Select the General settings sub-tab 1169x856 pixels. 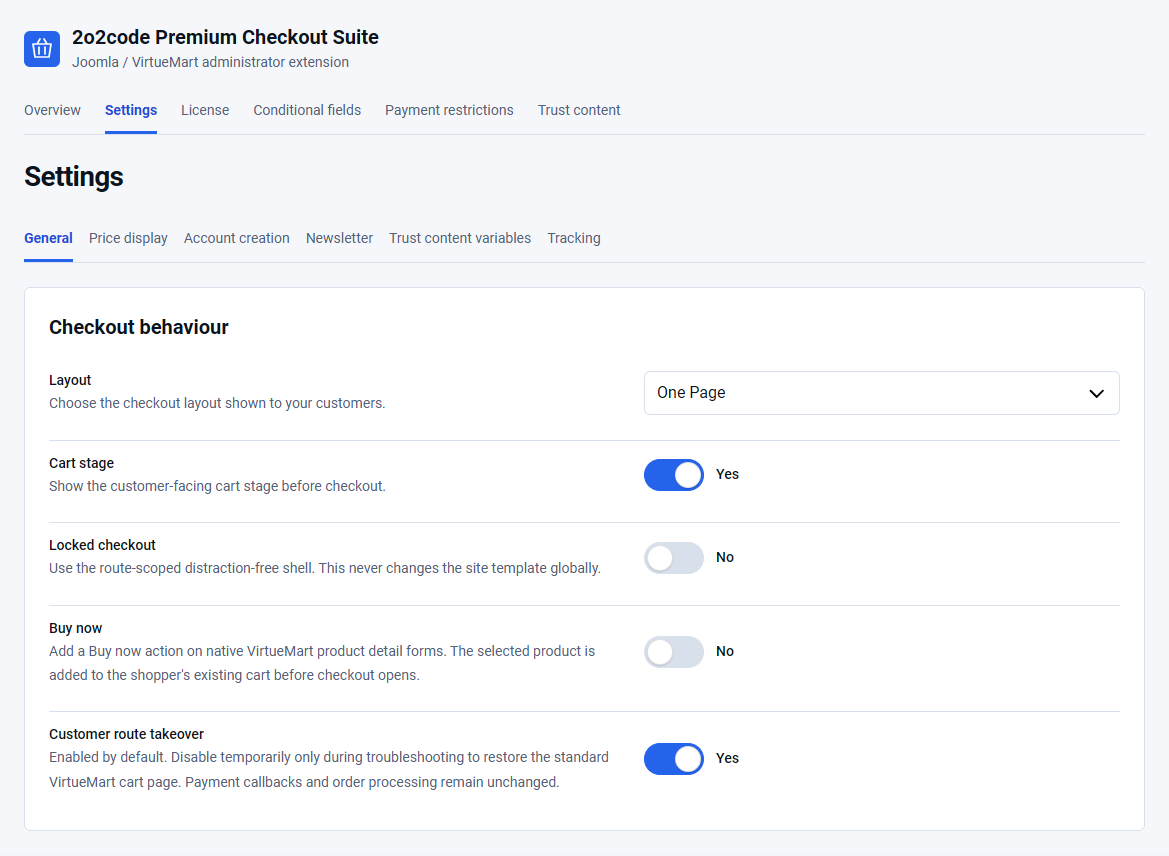tap(48, 238)
